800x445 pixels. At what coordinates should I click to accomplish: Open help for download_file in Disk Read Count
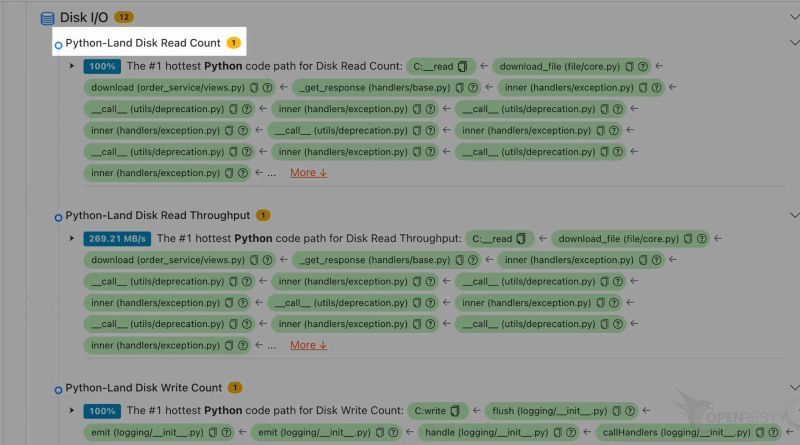[x=643, y=66]
